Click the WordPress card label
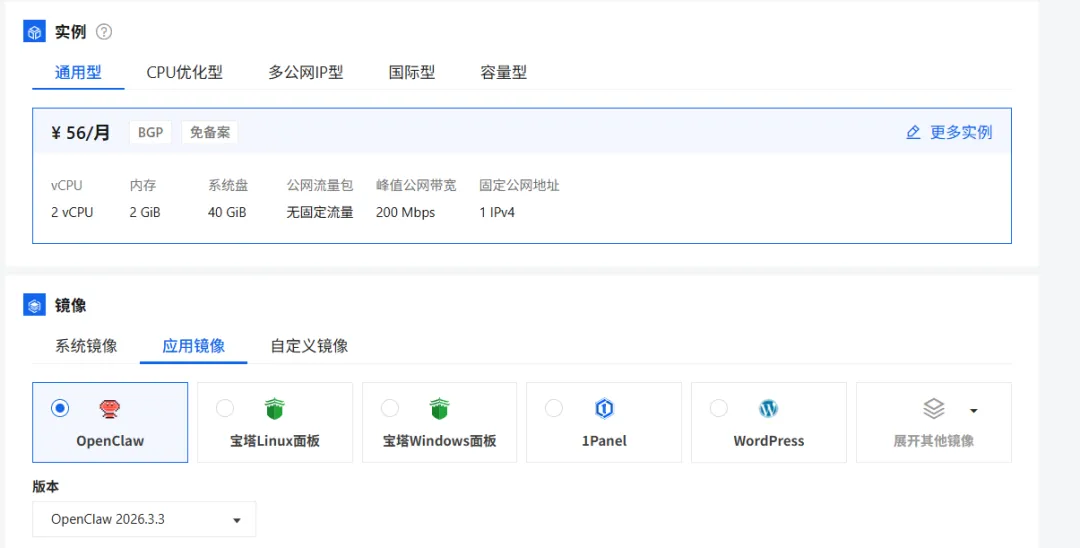The width and height of the screenshot is (1080, 548). point(769,441)
